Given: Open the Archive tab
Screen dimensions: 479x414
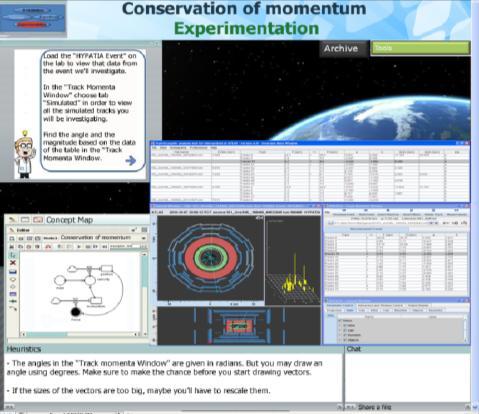Looking at the screenshot, I should [x=341, y=49].
